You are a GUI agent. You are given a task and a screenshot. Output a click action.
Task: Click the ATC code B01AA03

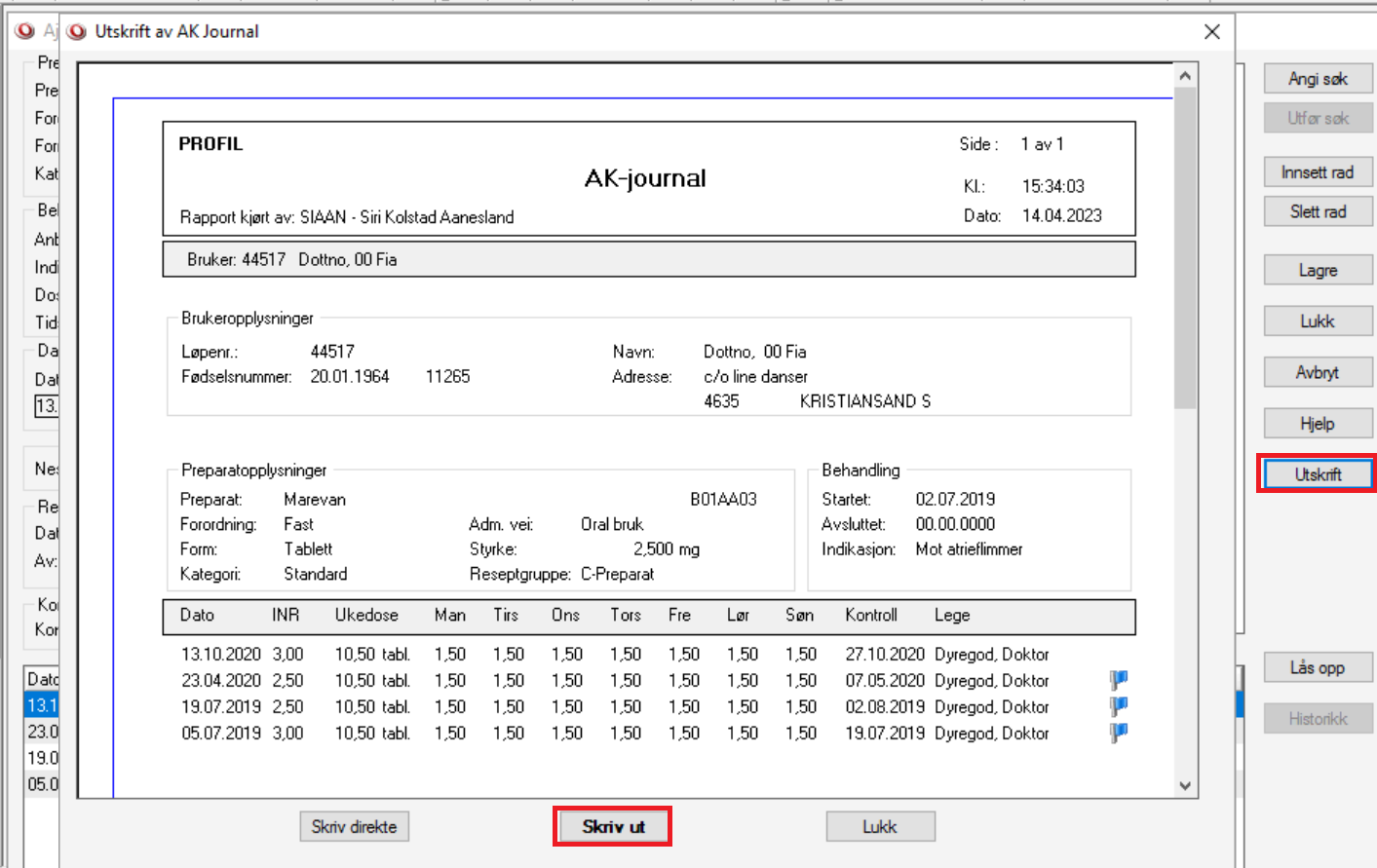(x=723, y=500)
